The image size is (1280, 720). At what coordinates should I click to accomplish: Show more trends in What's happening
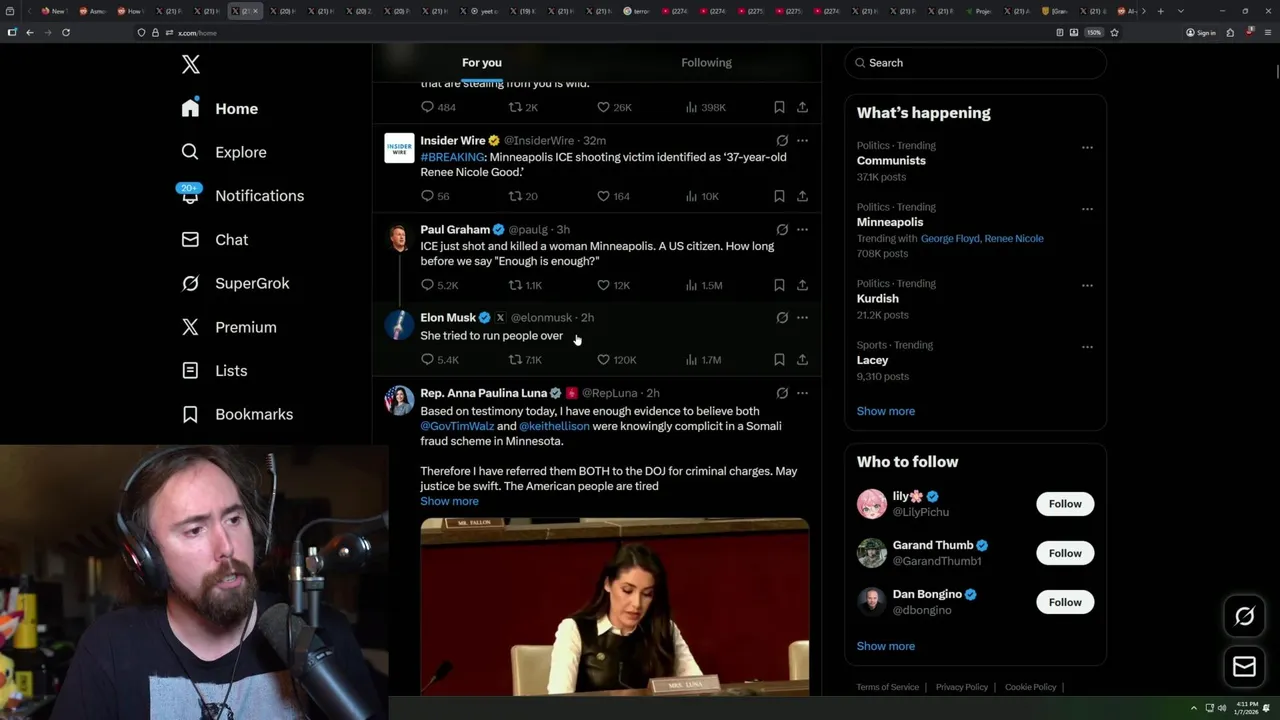pos(885,411)
